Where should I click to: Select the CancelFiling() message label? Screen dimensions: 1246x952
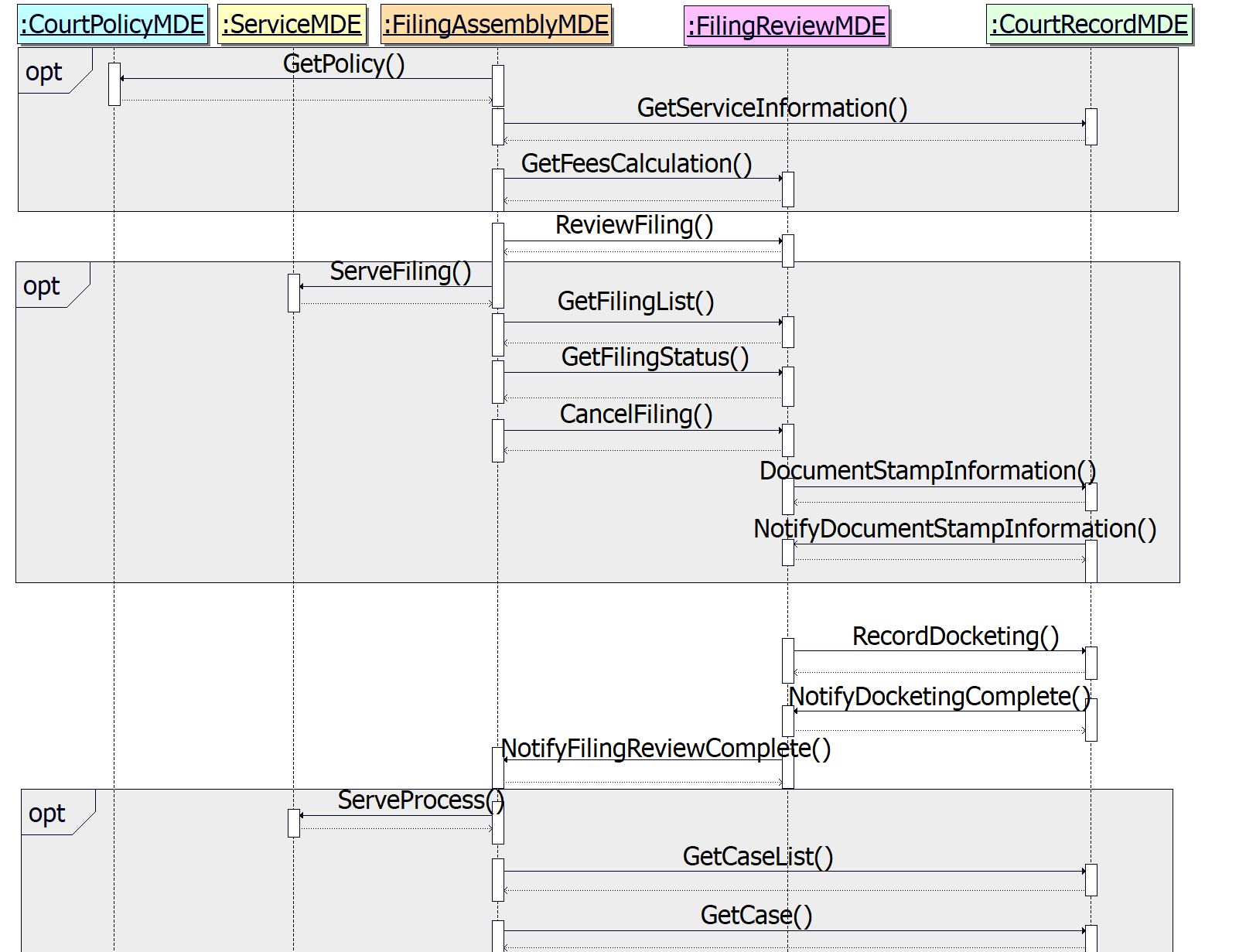(636, 415)
